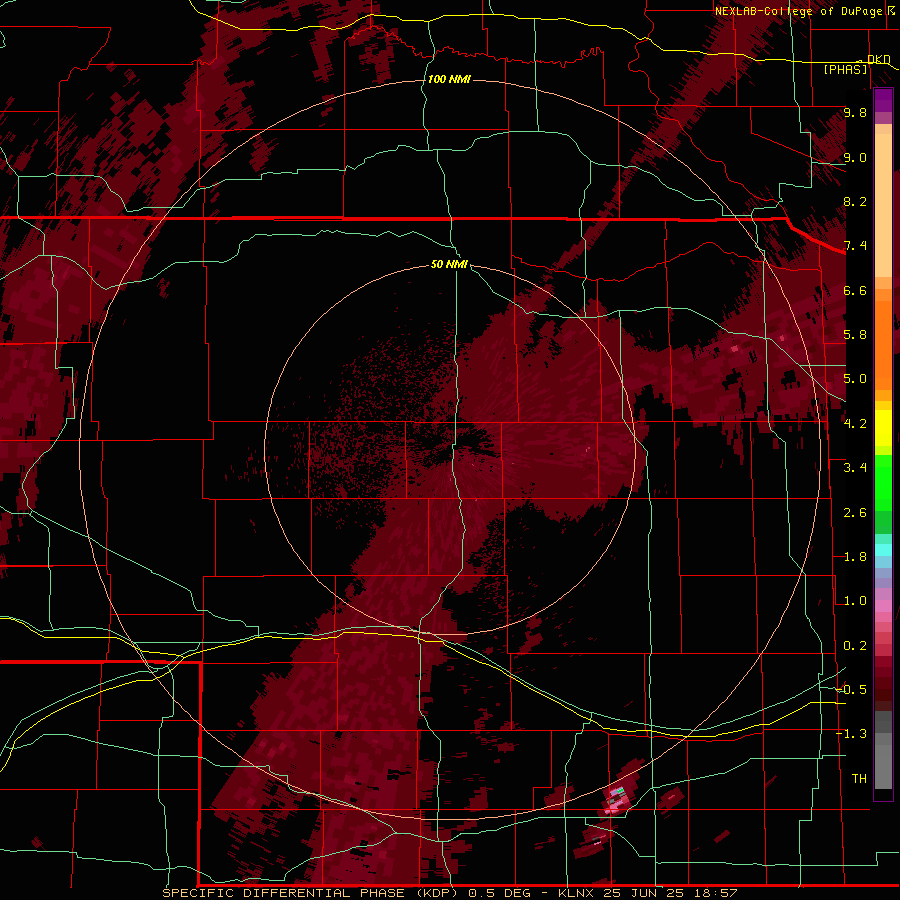900x900 pixels.
Task: Click the 1.8 value on the scale
Action: pyautogui.click(x=855, y=557)
